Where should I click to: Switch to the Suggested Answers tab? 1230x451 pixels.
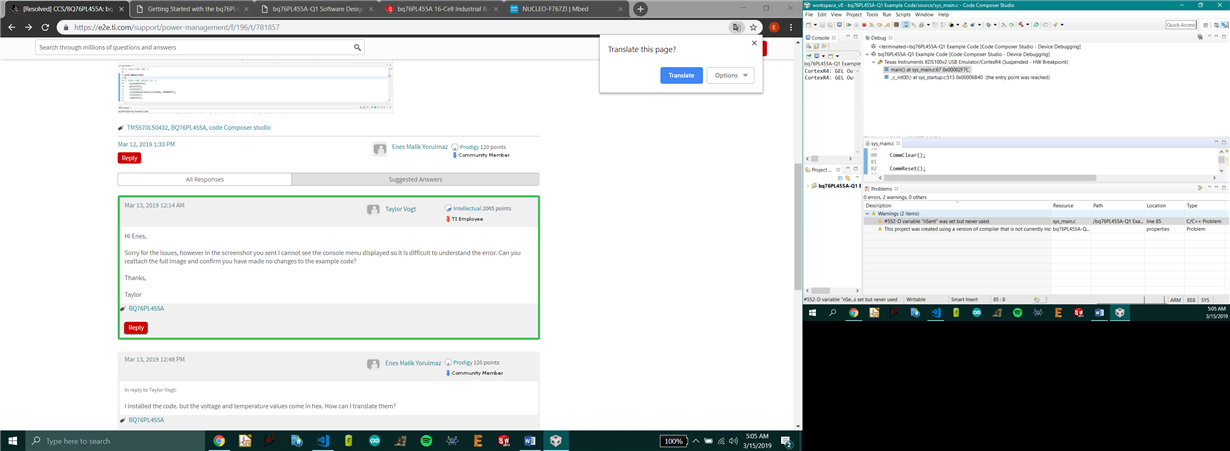pyautogui.click(x=415, y=180)
